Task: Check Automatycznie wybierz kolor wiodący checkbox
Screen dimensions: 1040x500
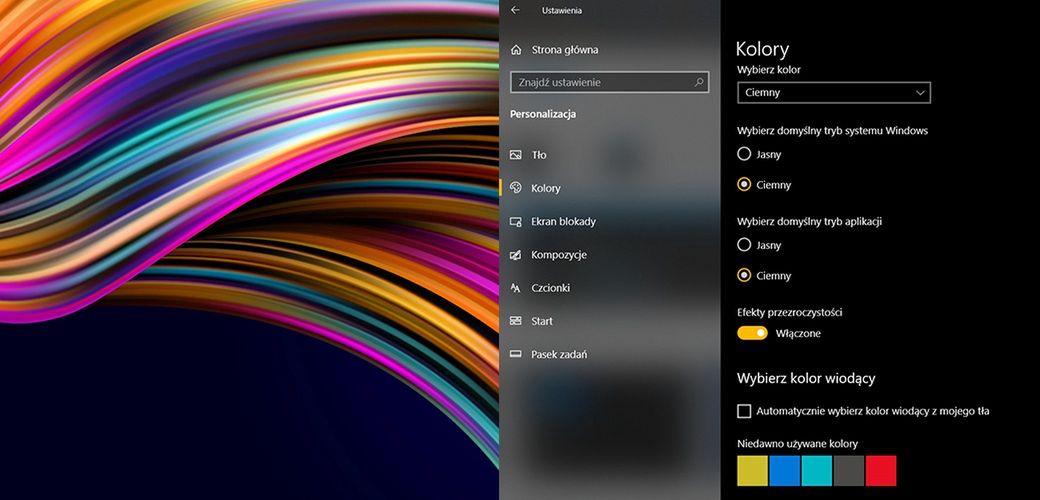Action: [x=744, y=411]
